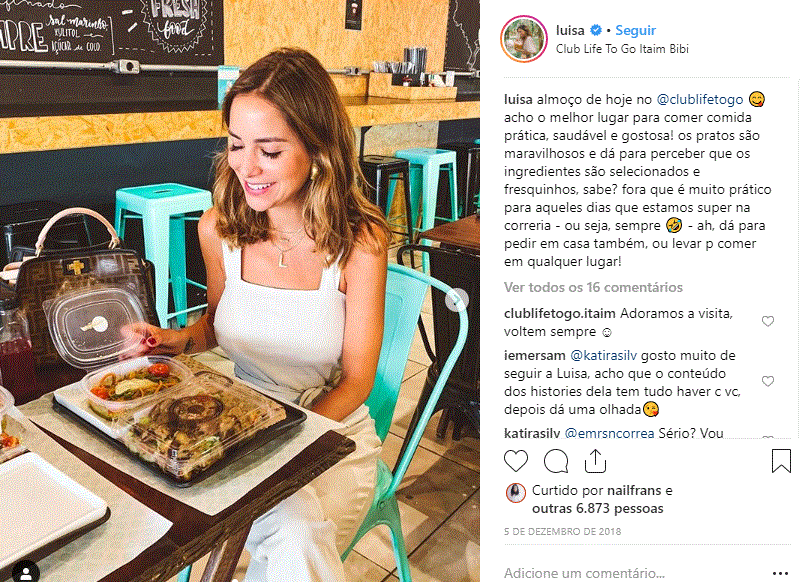Image resolution: width=800 pixels, height=582 pixels.
Task: Expand Ver todos os 16 comentários
Action: coord(593,287)
